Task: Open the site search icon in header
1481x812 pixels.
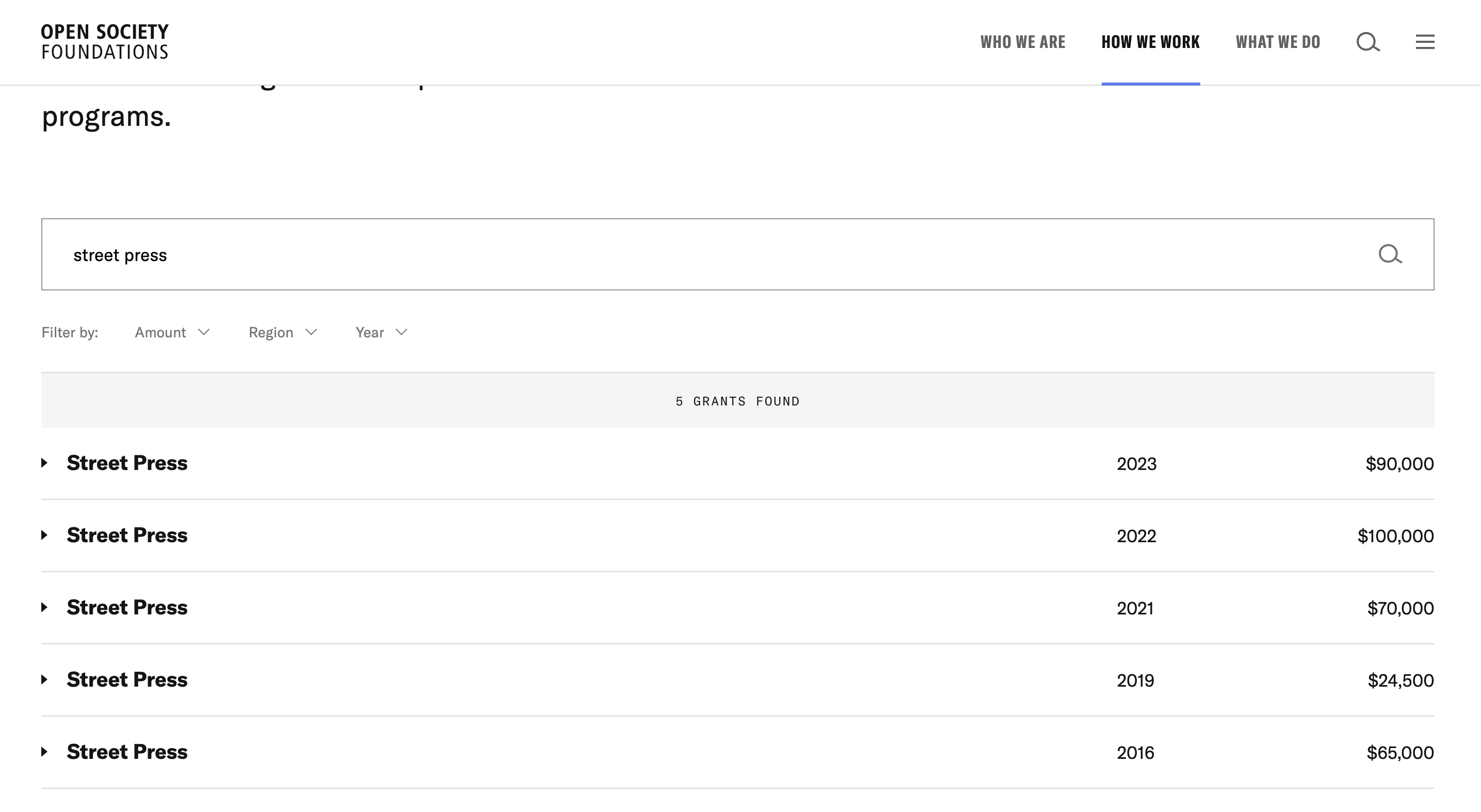Action: [x=1368, y=42]
